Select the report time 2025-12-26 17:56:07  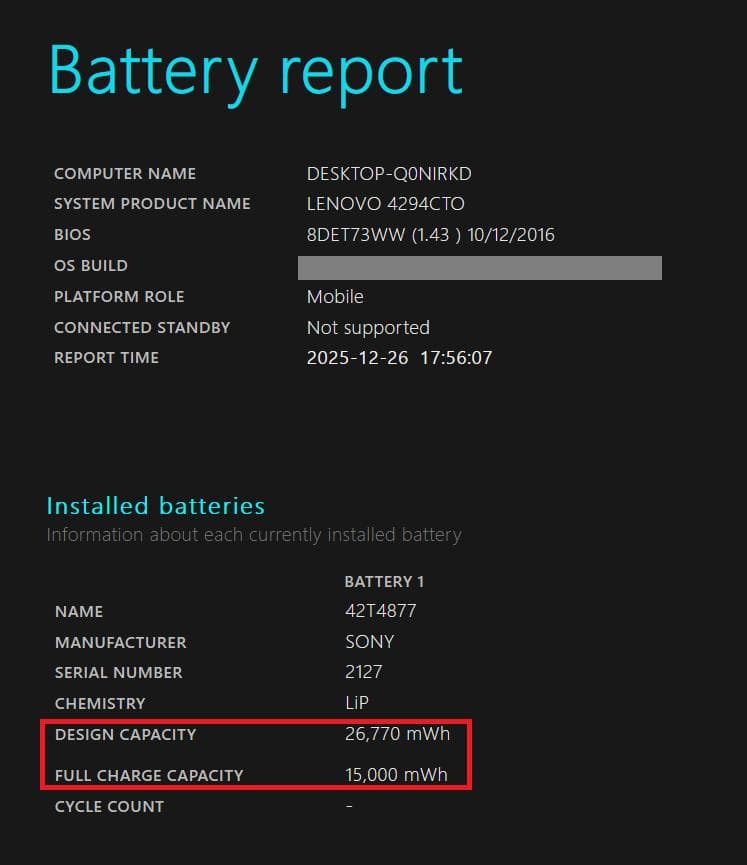(399, 358)
